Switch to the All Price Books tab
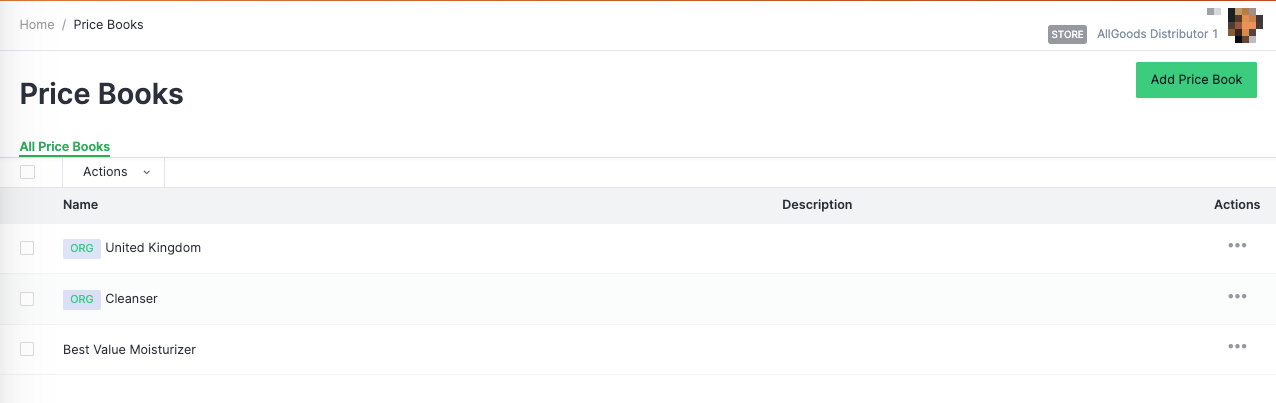The image size is (1276, 403). pyautogui.click(x=65, y=147)
